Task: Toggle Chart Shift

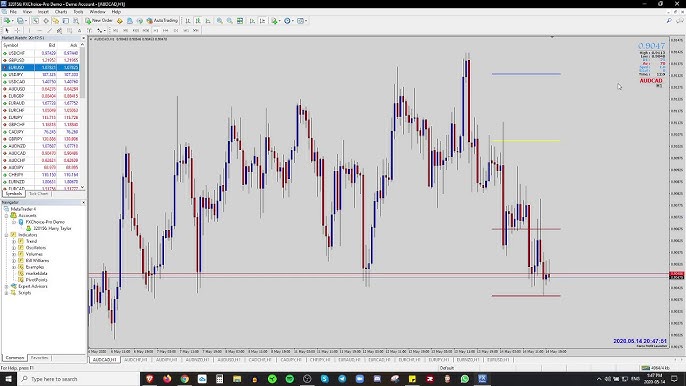Action: [x=262, y=21]
